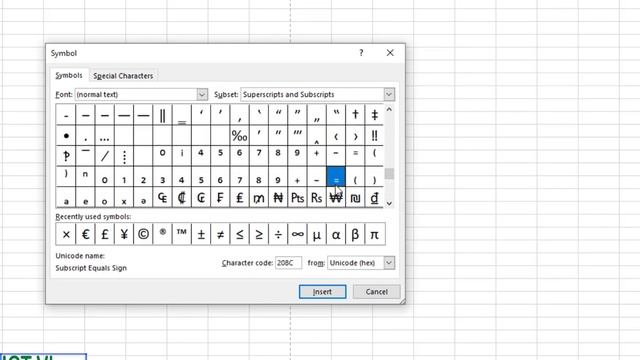Screen dimensions: 640x360
Task: Pick the double exclamation mark ‼
Action: [x=374, y=136]
